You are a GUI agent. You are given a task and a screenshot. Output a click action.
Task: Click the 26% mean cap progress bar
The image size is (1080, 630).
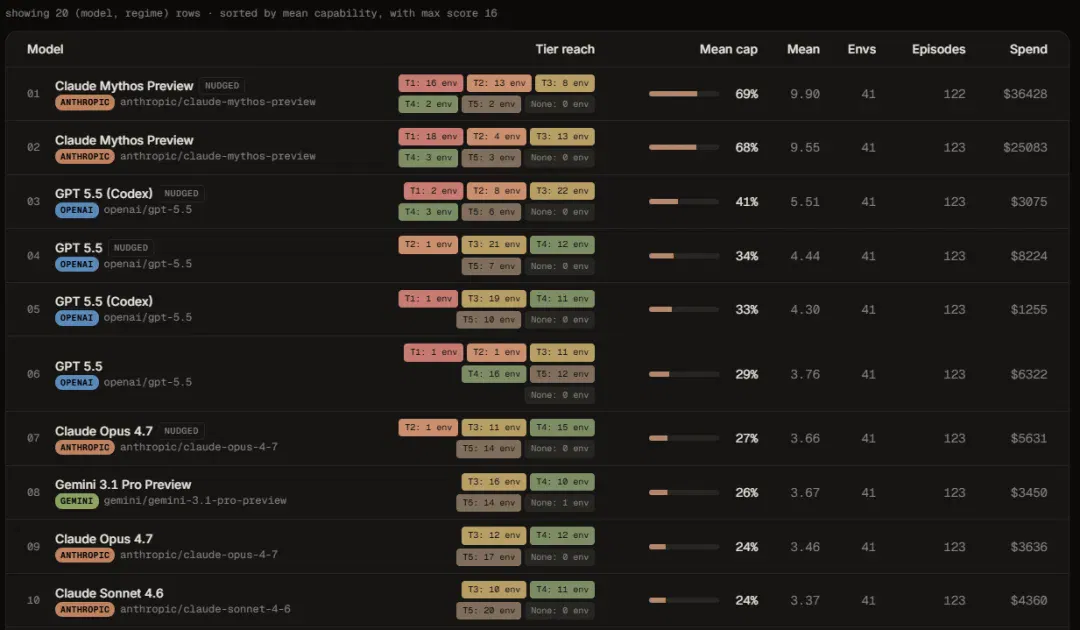683,492
